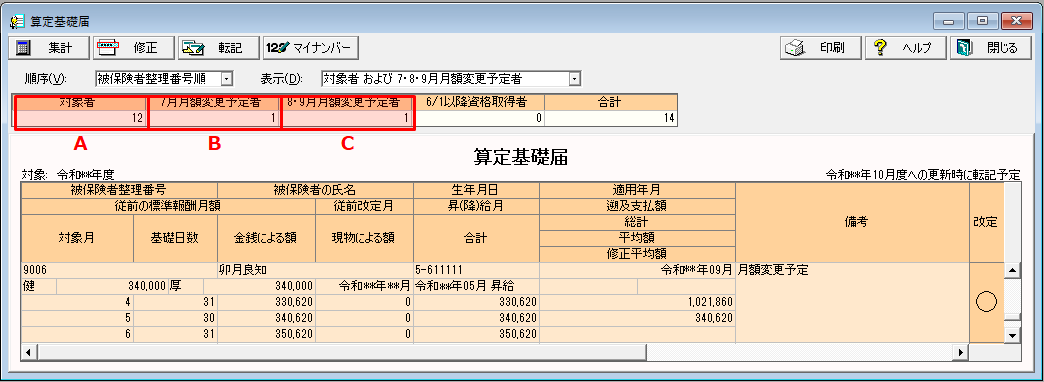
Task: Click the 集計 button label
Action: (x=59, y=49)
